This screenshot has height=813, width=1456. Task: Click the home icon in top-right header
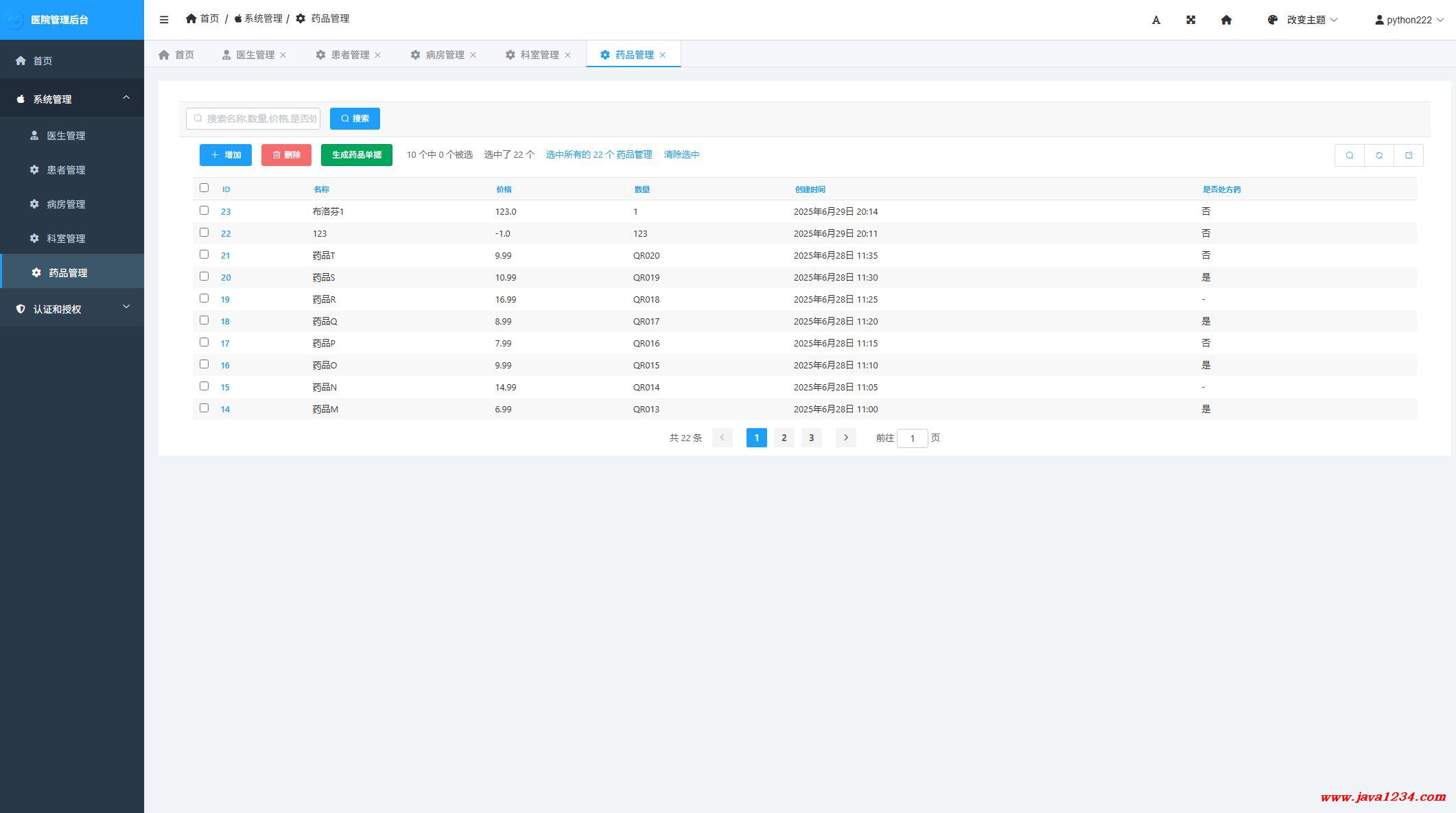(1226, 20)
